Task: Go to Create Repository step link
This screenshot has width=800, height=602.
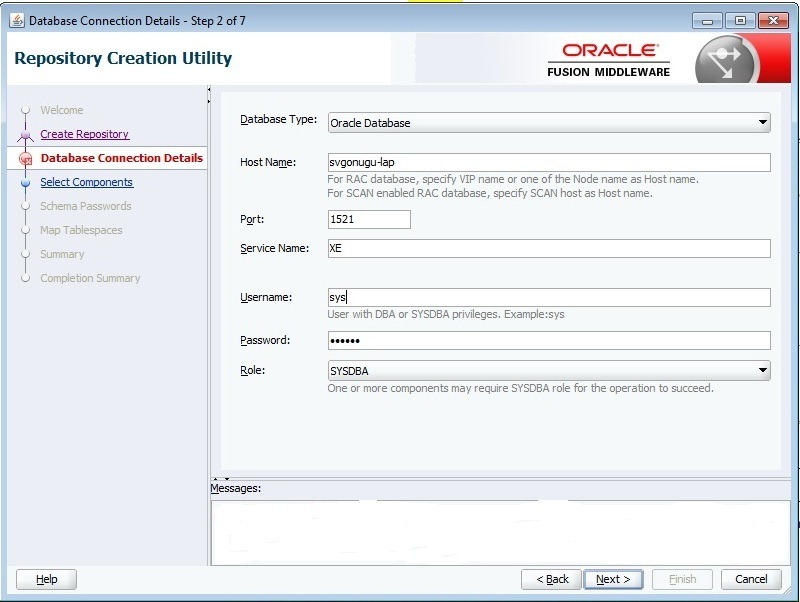Action: coord(84,134)
